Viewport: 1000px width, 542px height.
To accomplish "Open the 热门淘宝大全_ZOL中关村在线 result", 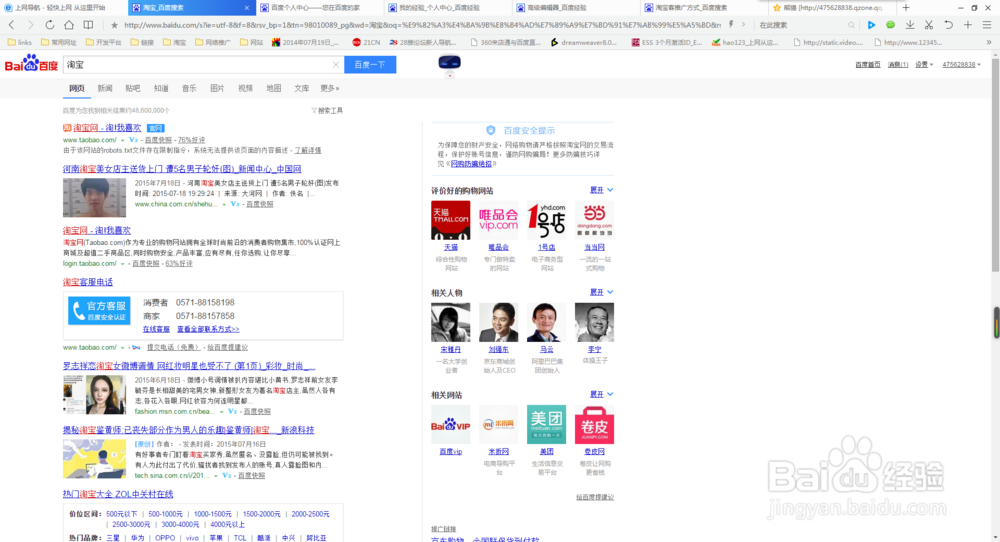I will coord(118,494).
